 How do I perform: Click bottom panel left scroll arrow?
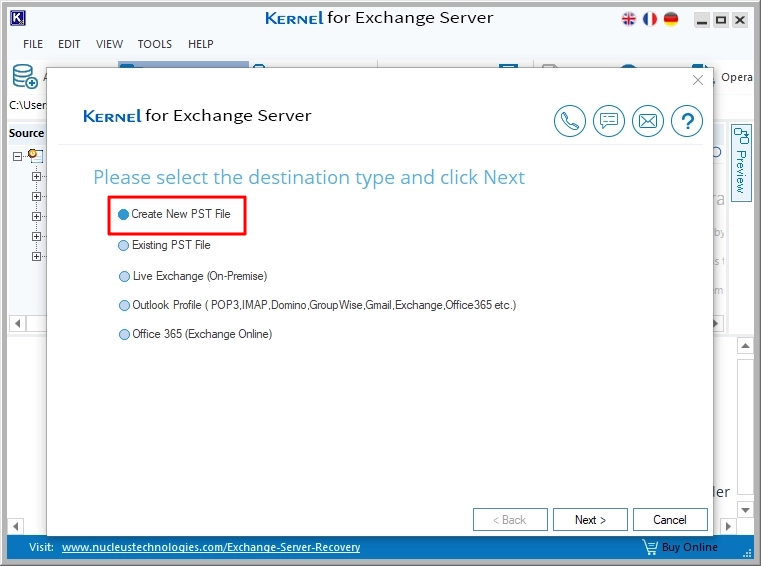[x=16, y=526]
